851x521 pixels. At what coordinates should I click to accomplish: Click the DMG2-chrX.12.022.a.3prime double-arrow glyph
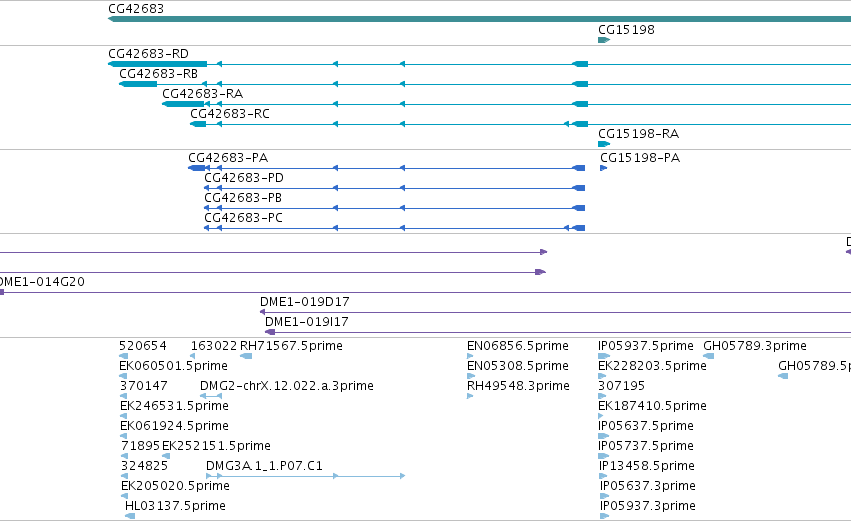point(211,396)
